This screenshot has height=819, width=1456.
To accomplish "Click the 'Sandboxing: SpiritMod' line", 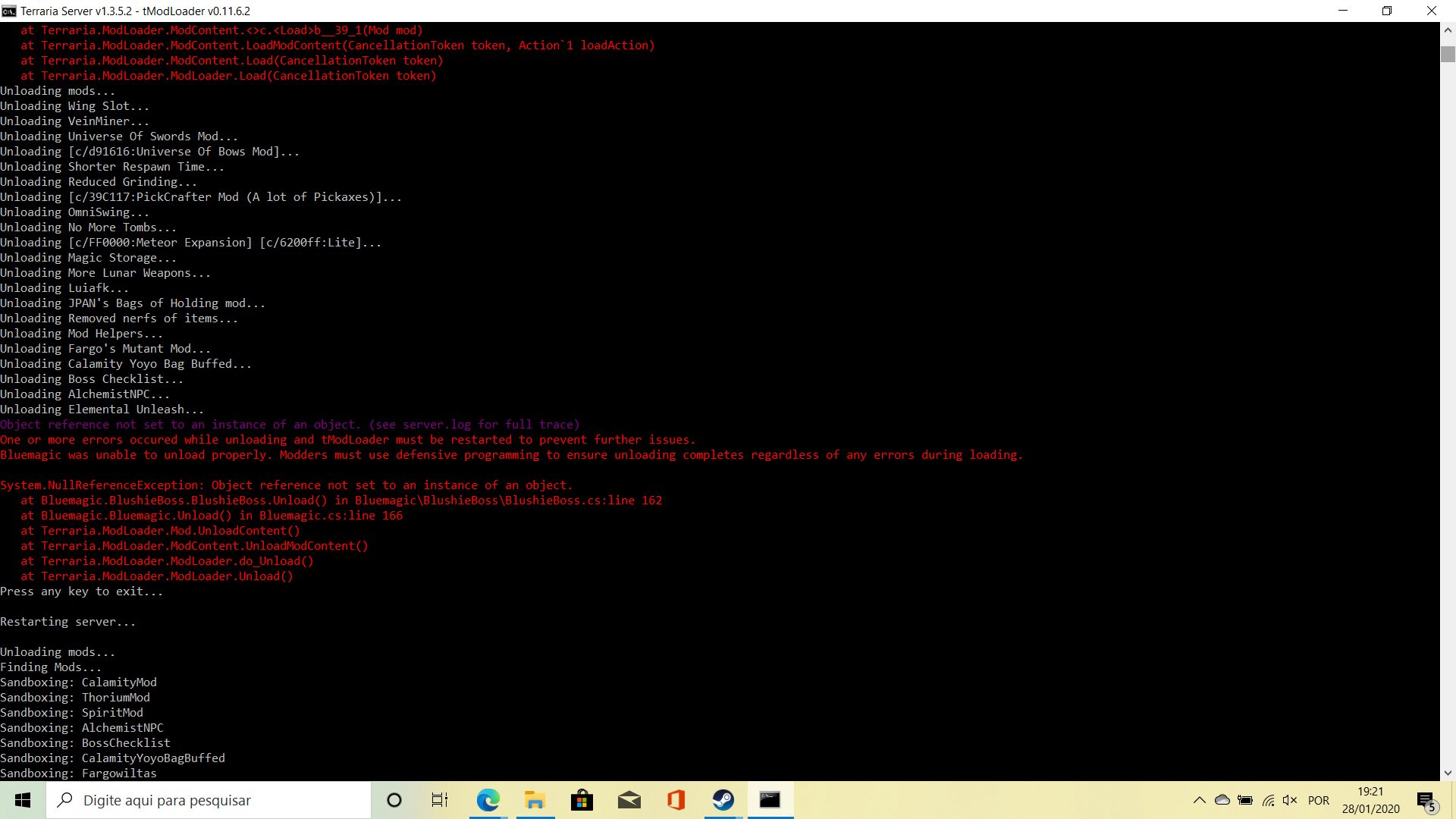I will point(71,713).
